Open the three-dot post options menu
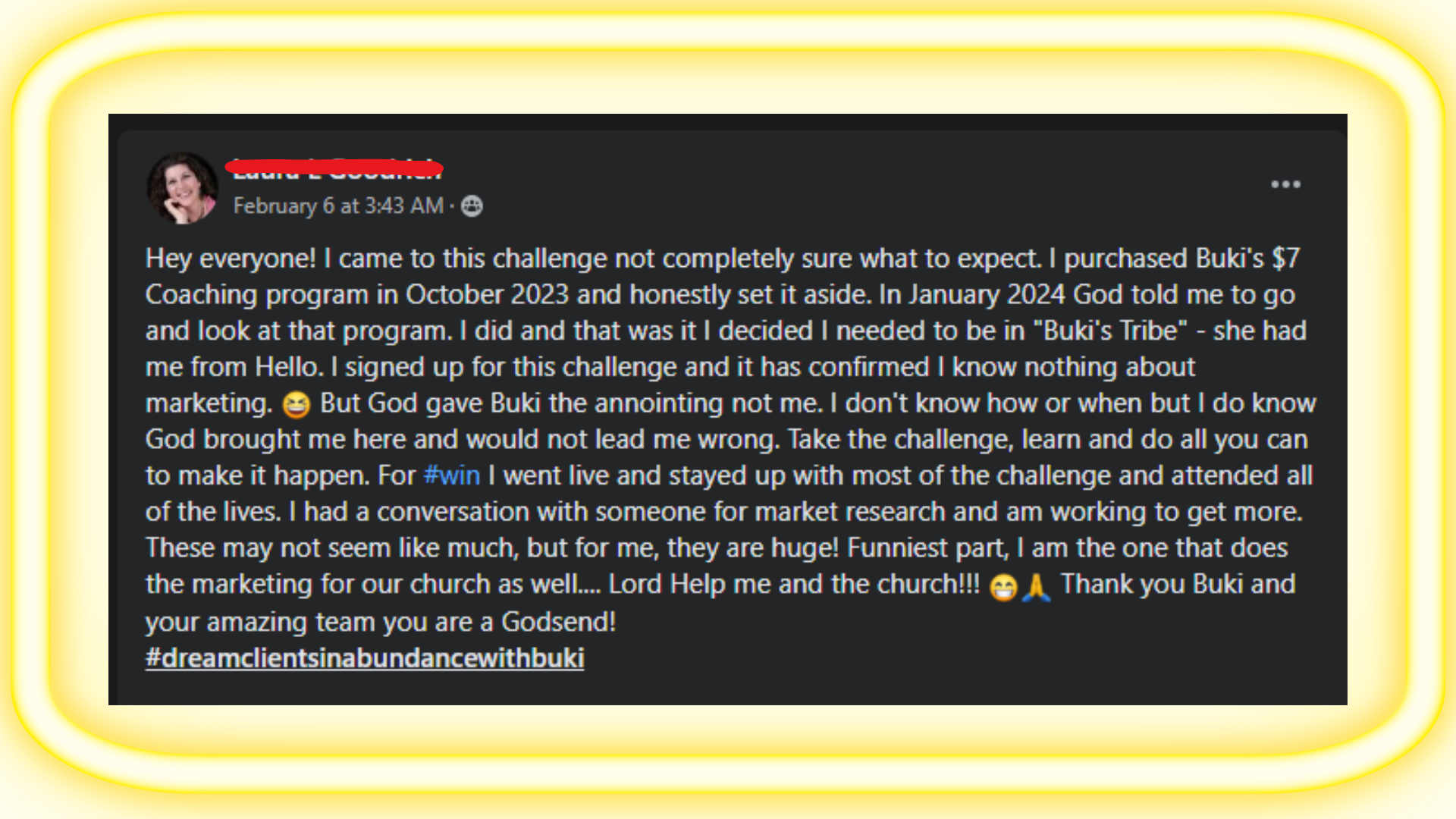Image resolution: width=1456 pixels, height=819 pixels. [1285, 184]
